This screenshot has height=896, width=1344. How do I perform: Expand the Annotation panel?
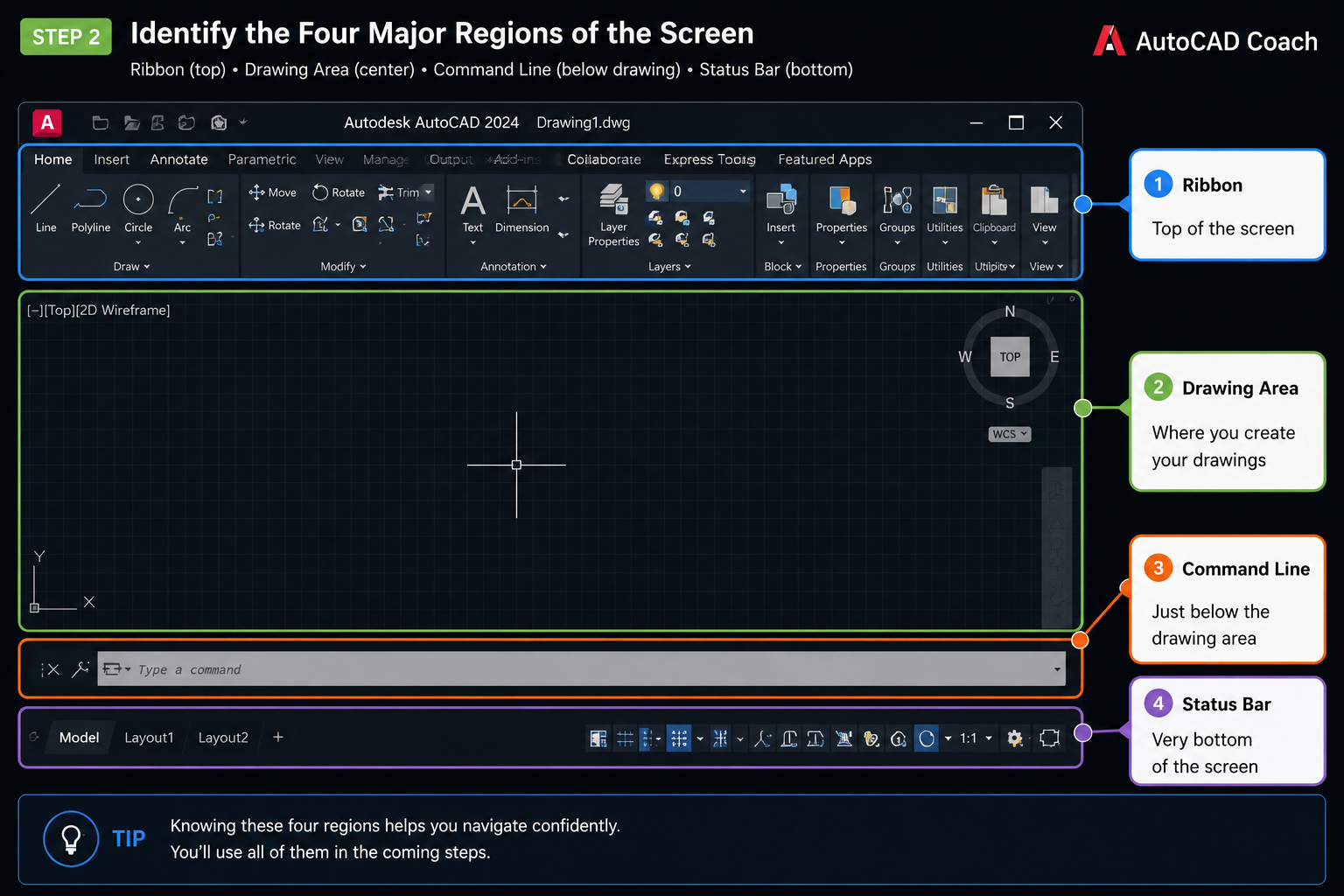tap(513, 266)
